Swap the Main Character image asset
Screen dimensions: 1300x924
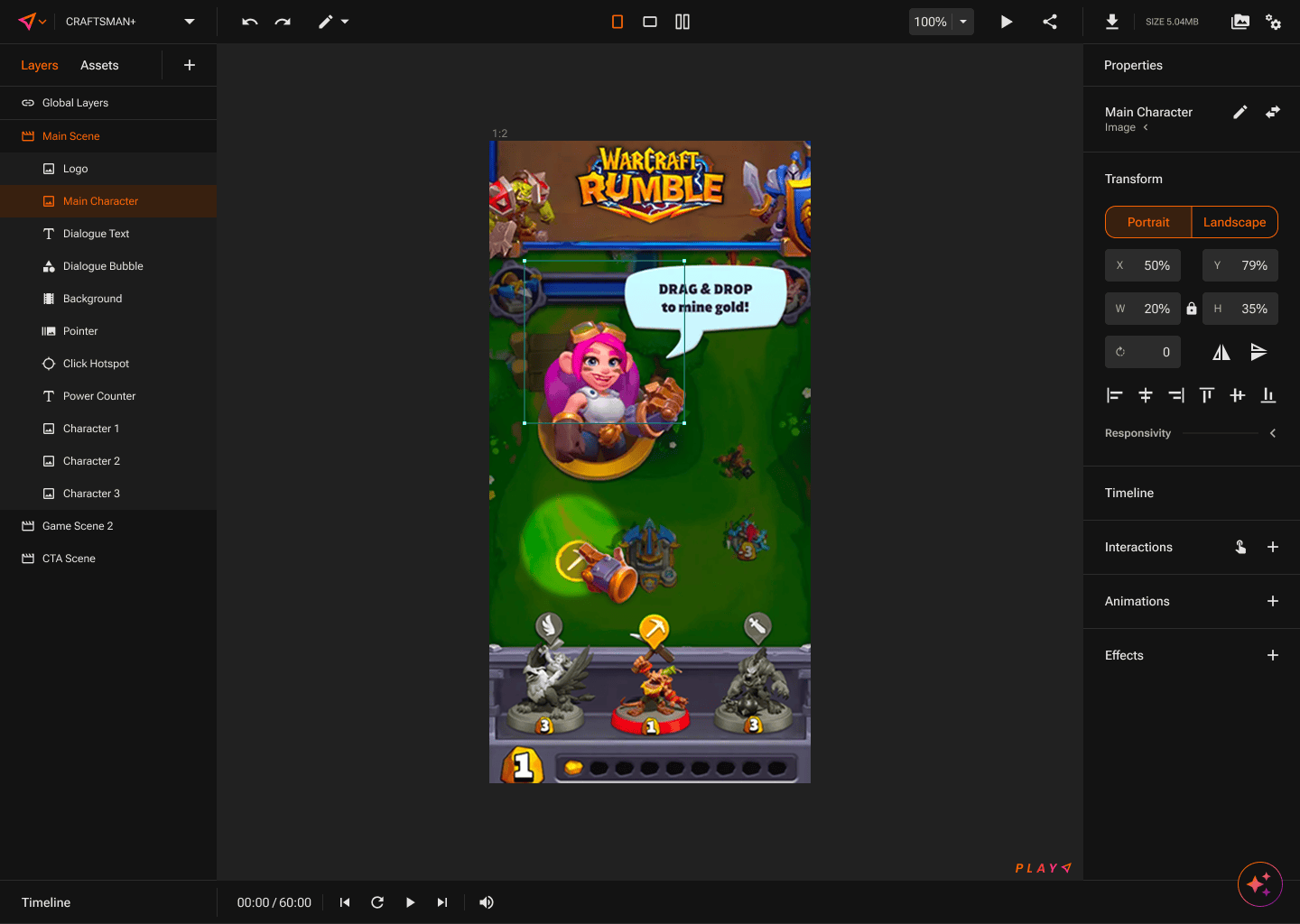(1273, 112)
